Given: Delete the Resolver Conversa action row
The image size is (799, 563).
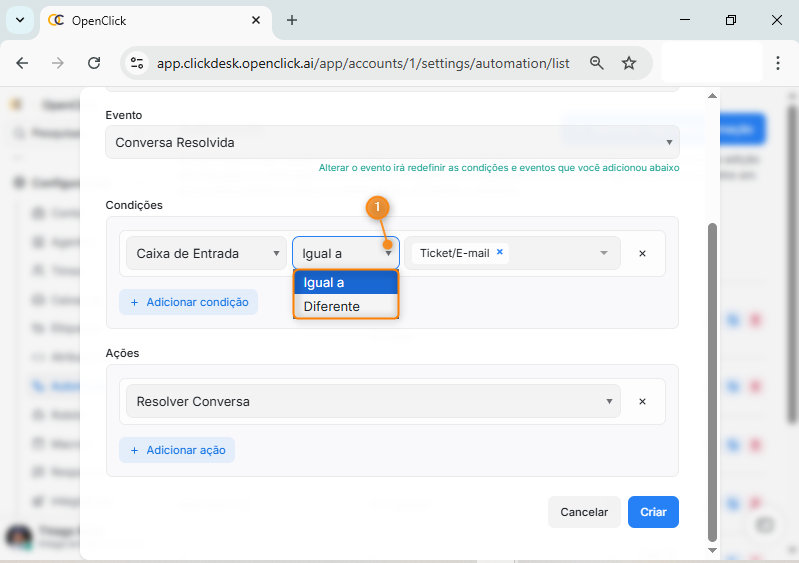Looking at the screenshot, I should [642, 401].
